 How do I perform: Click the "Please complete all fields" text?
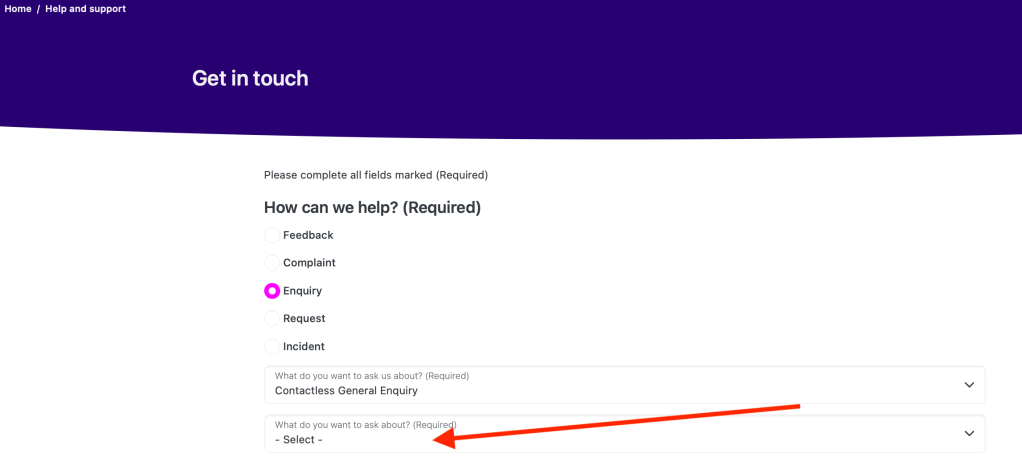pyautogui.click(x=375, y=175)
